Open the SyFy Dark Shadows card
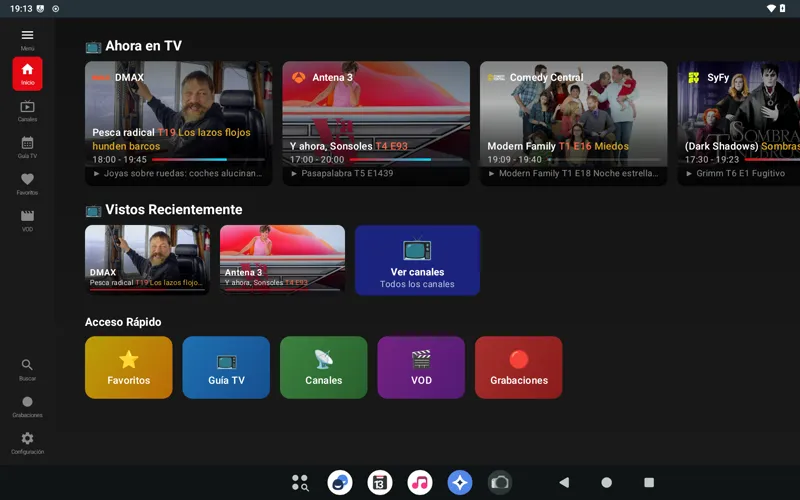This screenshot has height=500, width=800. pos(738,123)
